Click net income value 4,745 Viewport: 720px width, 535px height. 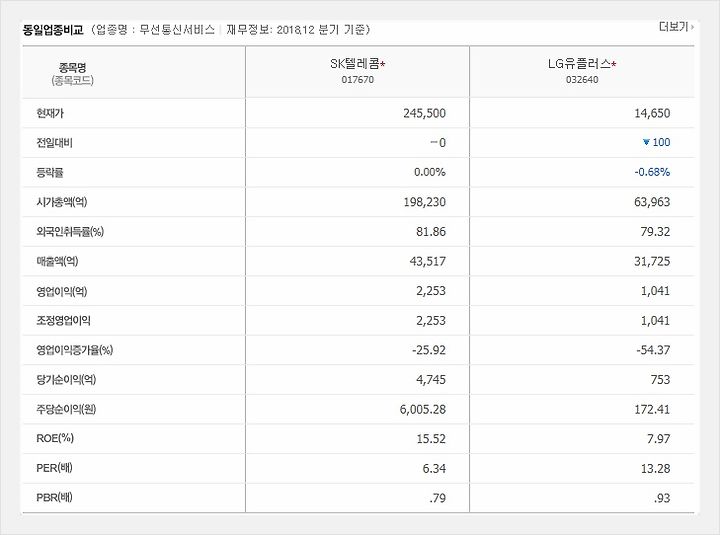[x=431, y=380]
